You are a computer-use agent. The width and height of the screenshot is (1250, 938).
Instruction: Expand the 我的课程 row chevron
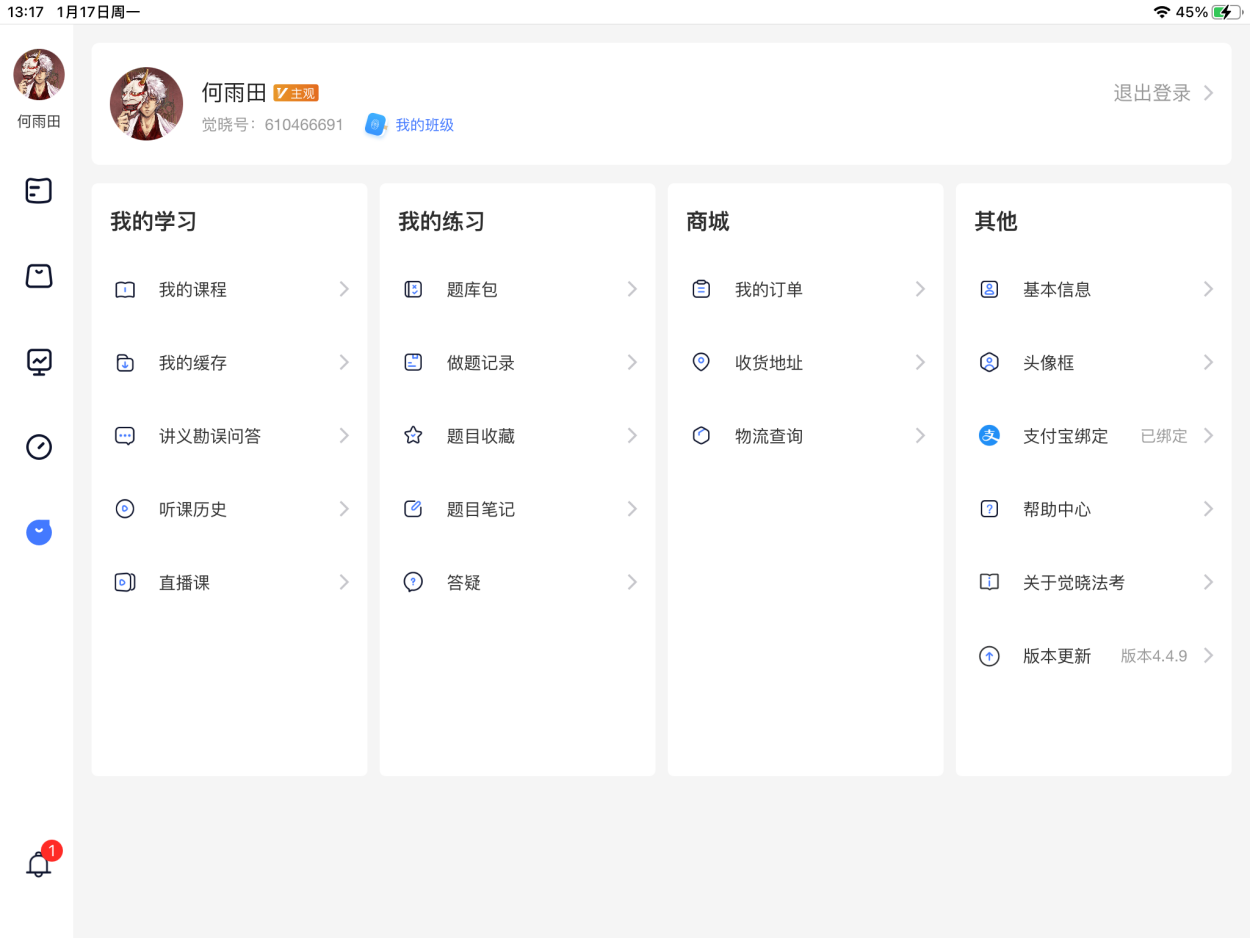coord(344,290)
